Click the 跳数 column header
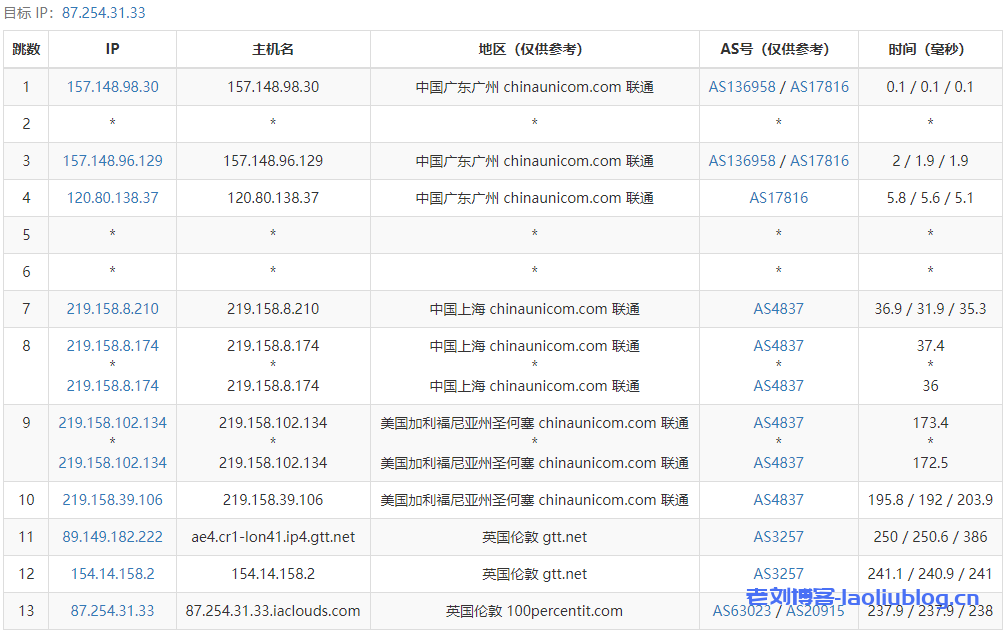This screenshot has height=635, width=1005. coord(26,49)
